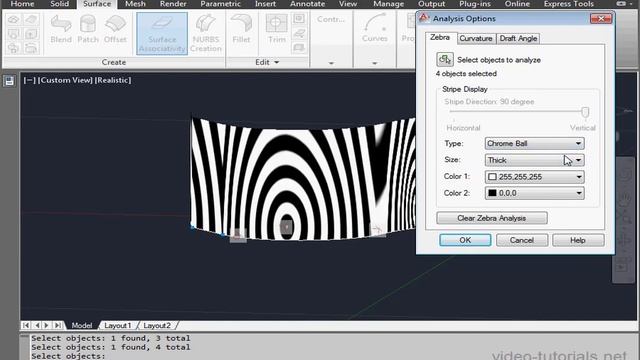Open the Solid ribbon tab

click(x=60, y=4)
